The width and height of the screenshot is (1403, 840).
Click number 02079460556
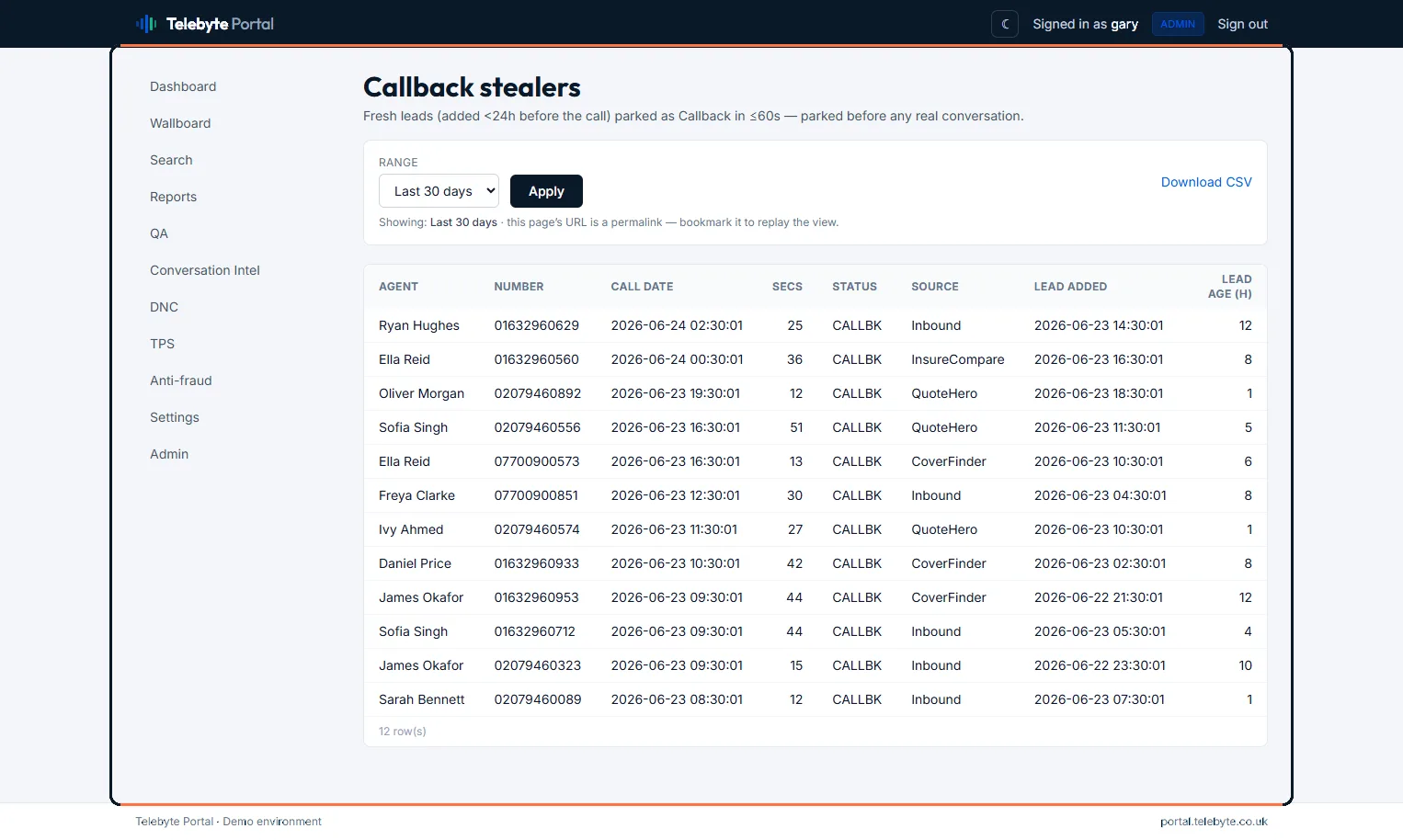tap(537, 427)
